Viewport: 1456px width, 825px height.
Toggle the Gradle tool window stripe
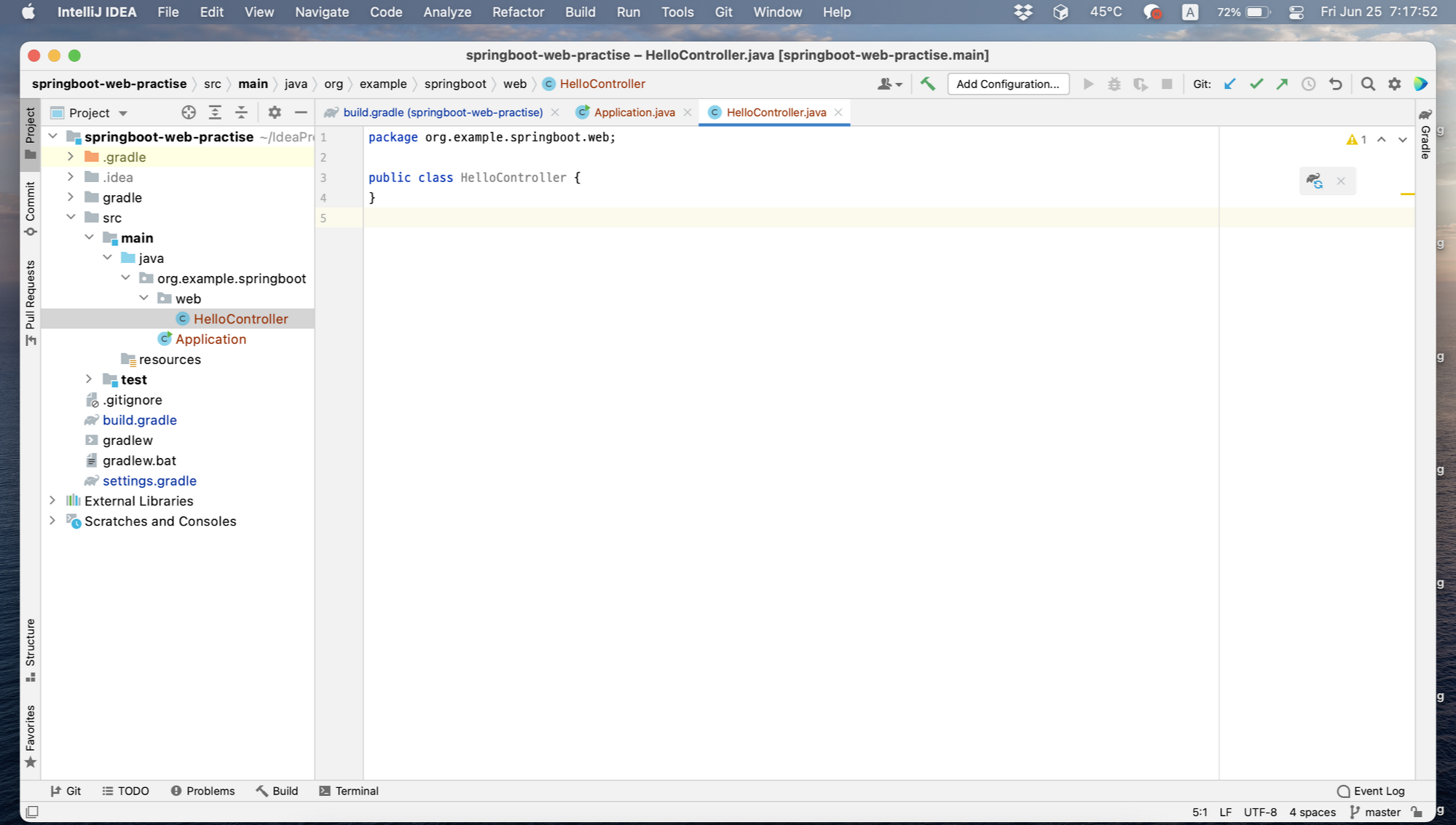(x=1425, y=135)
